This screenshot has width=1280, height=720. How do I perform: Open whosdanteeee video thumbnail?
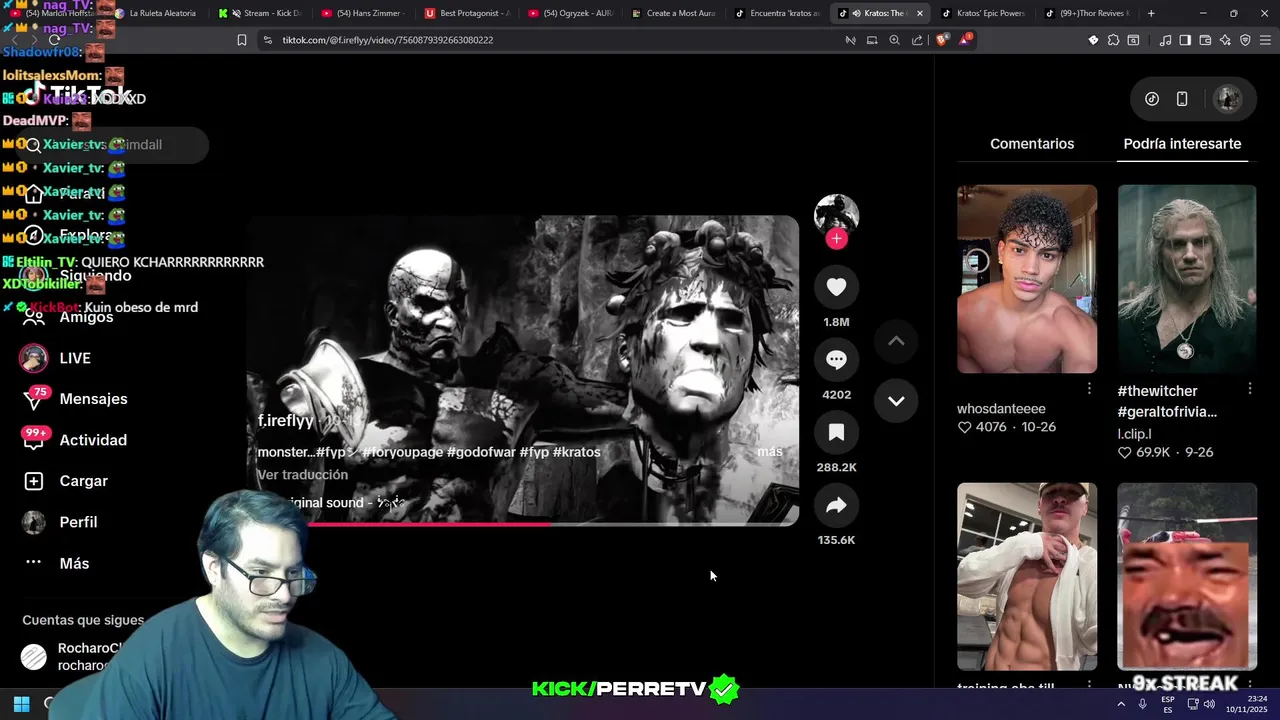(1027, 279)
